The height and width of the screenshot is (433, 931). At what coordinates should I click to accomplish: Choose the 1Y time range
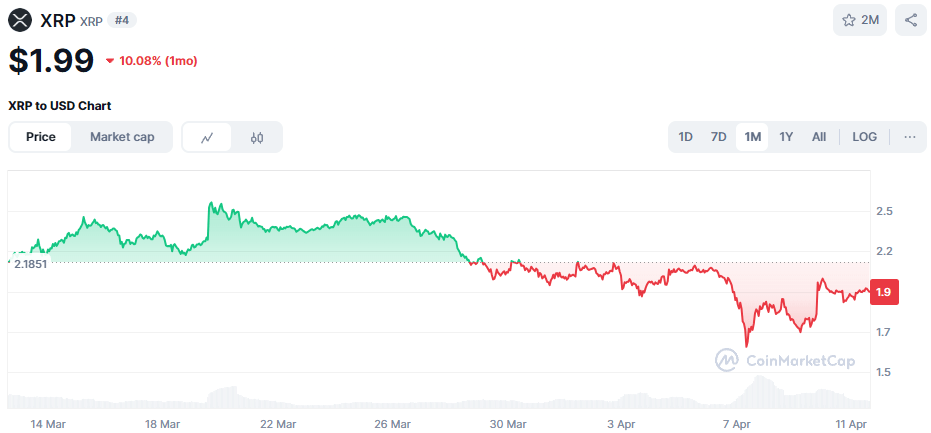pyautogui.click(x=786, y=137)
